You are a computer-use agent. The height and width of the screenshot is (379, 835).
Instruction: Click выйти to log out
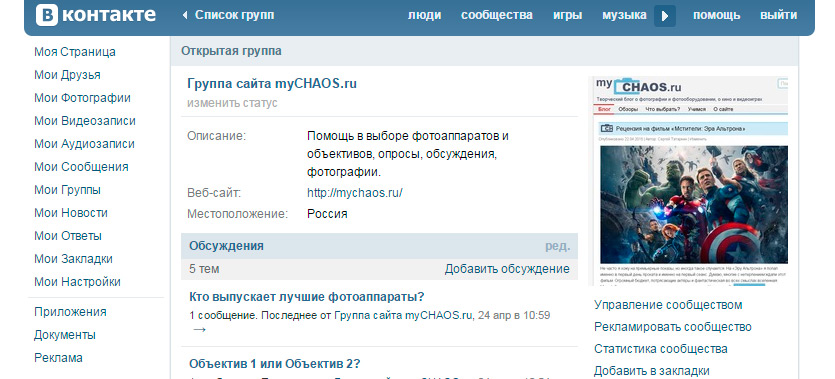click(779, 15)
